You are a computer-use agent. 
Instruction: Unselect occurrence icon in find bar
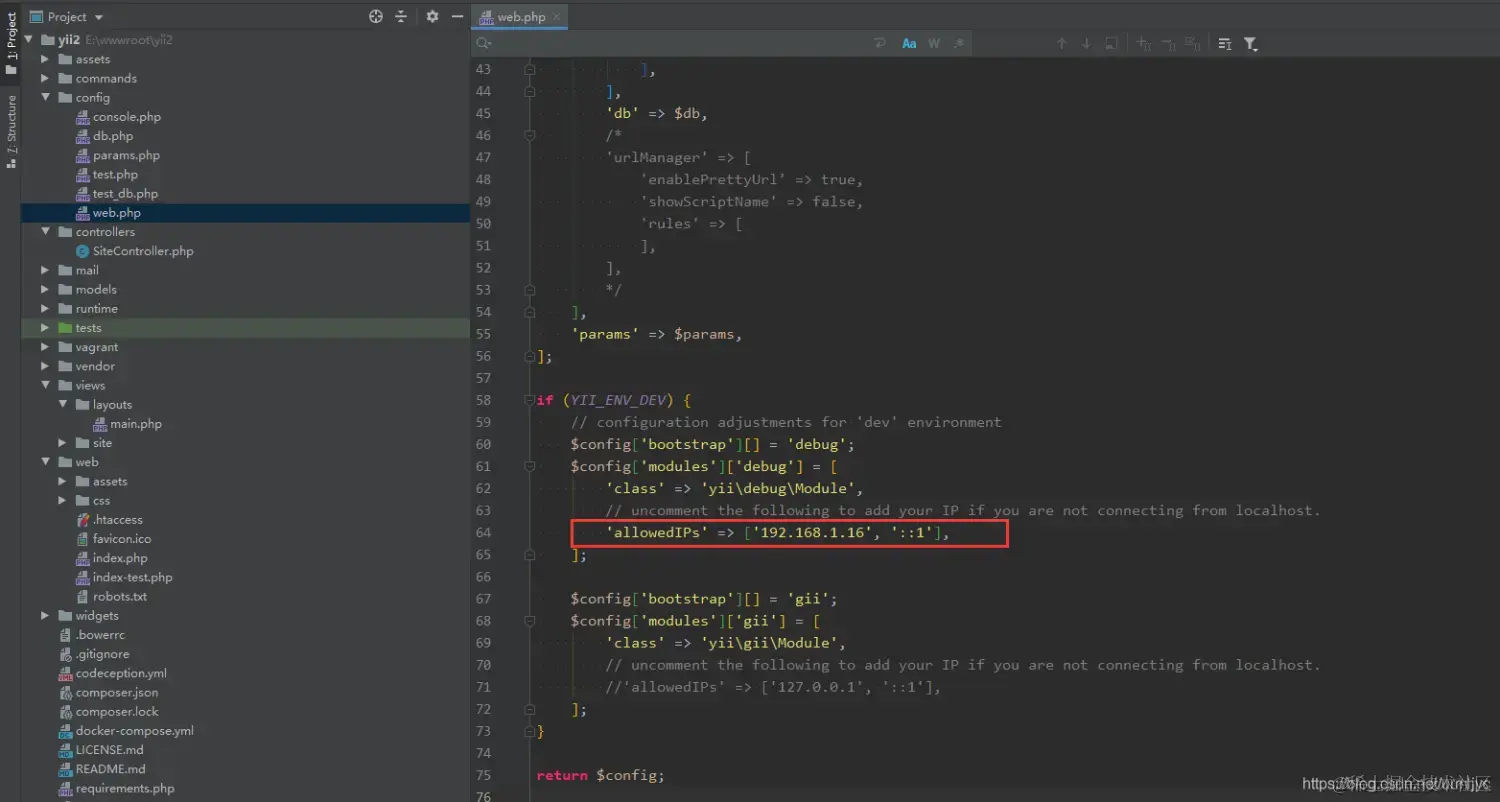point(1168,43)
